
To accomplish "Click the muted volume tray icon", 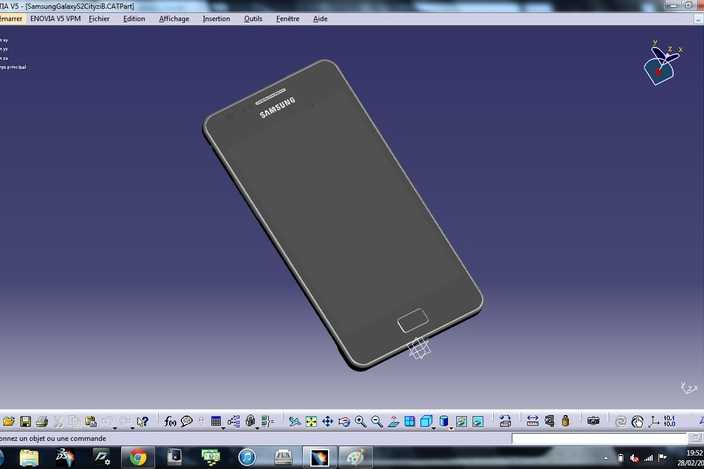I will point(634,458).
